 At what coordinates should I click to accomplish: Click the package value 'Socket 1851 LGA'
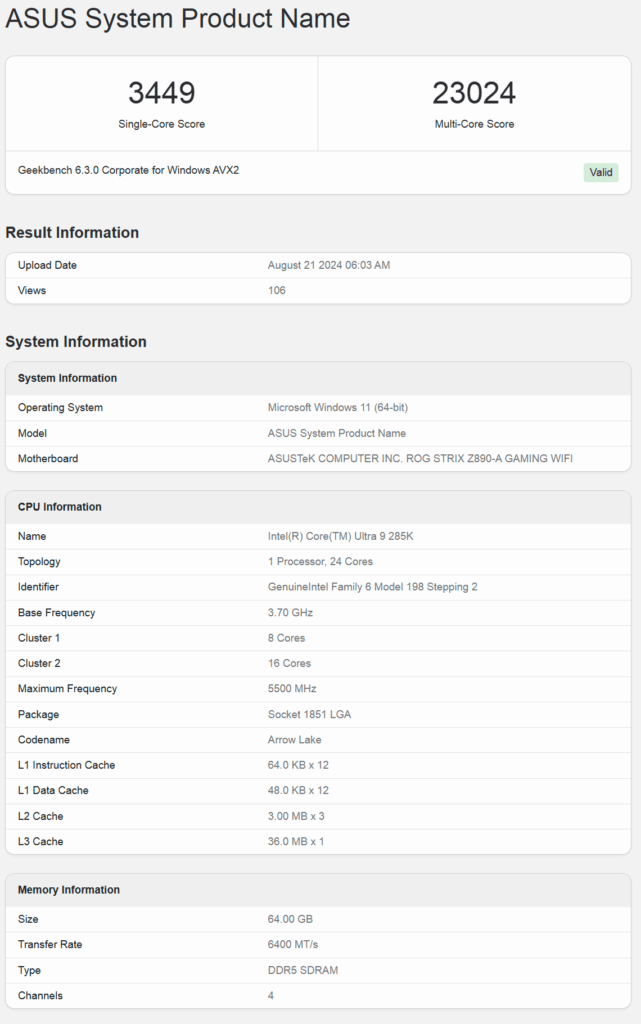pyautogui.click(x=309, y=714)
